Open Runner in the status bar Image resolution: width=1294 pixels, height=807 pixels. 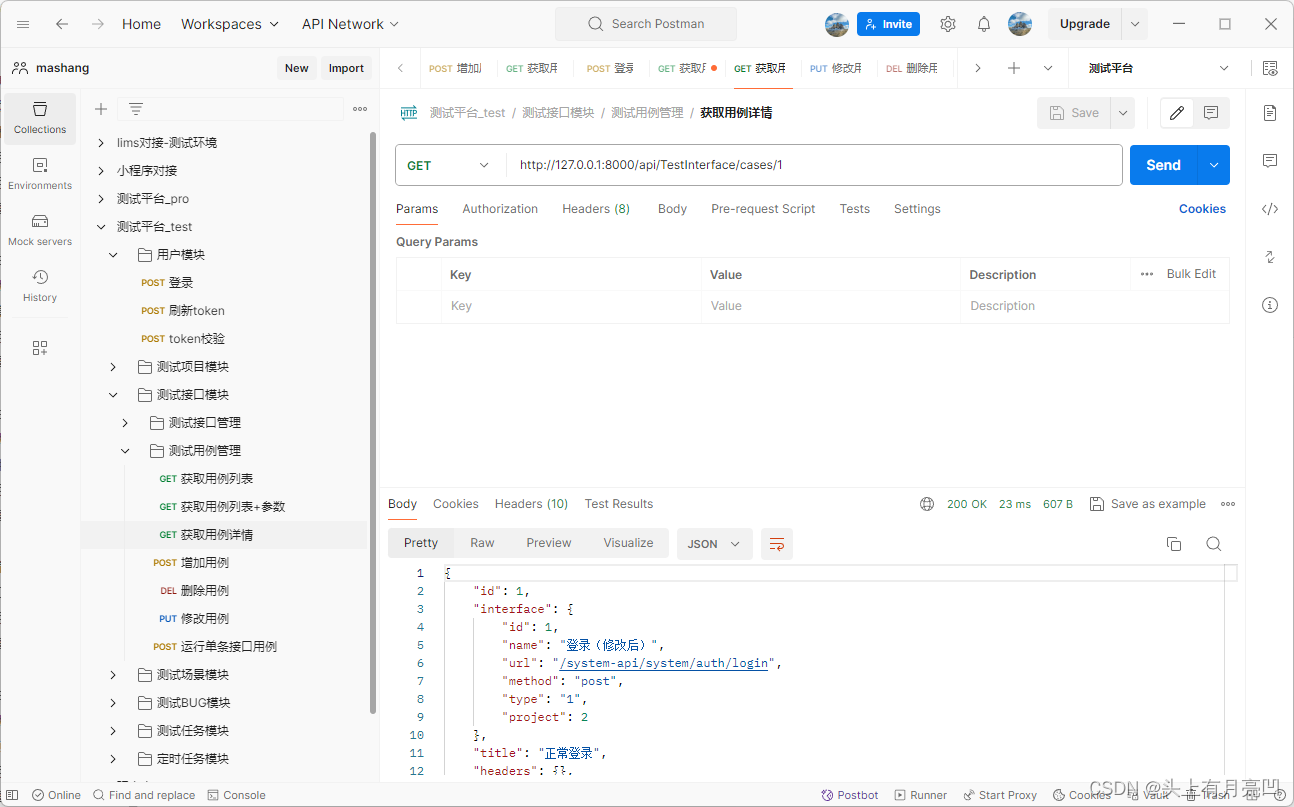click(920, 795)
